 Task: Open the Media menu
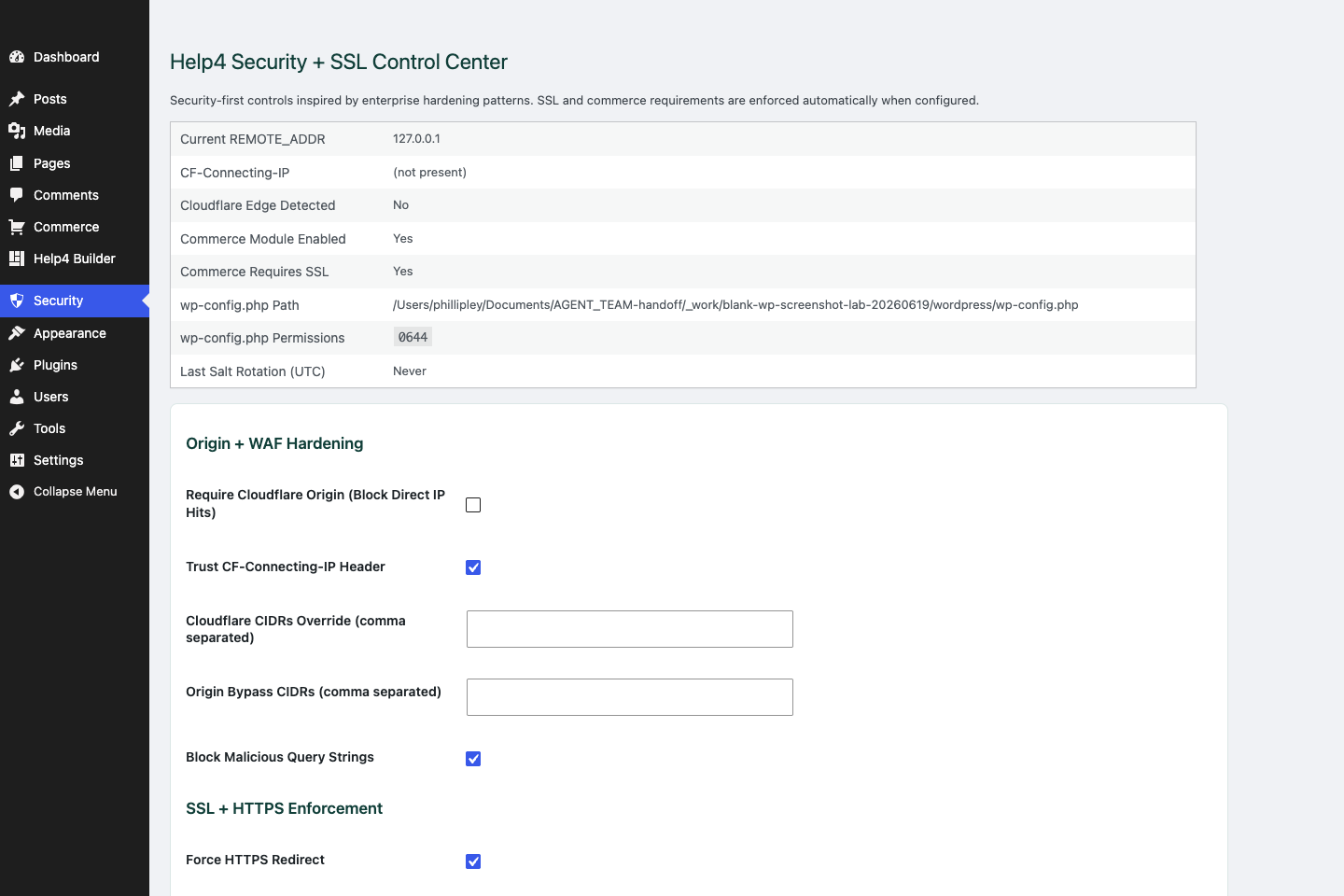(x=75, y=131)
